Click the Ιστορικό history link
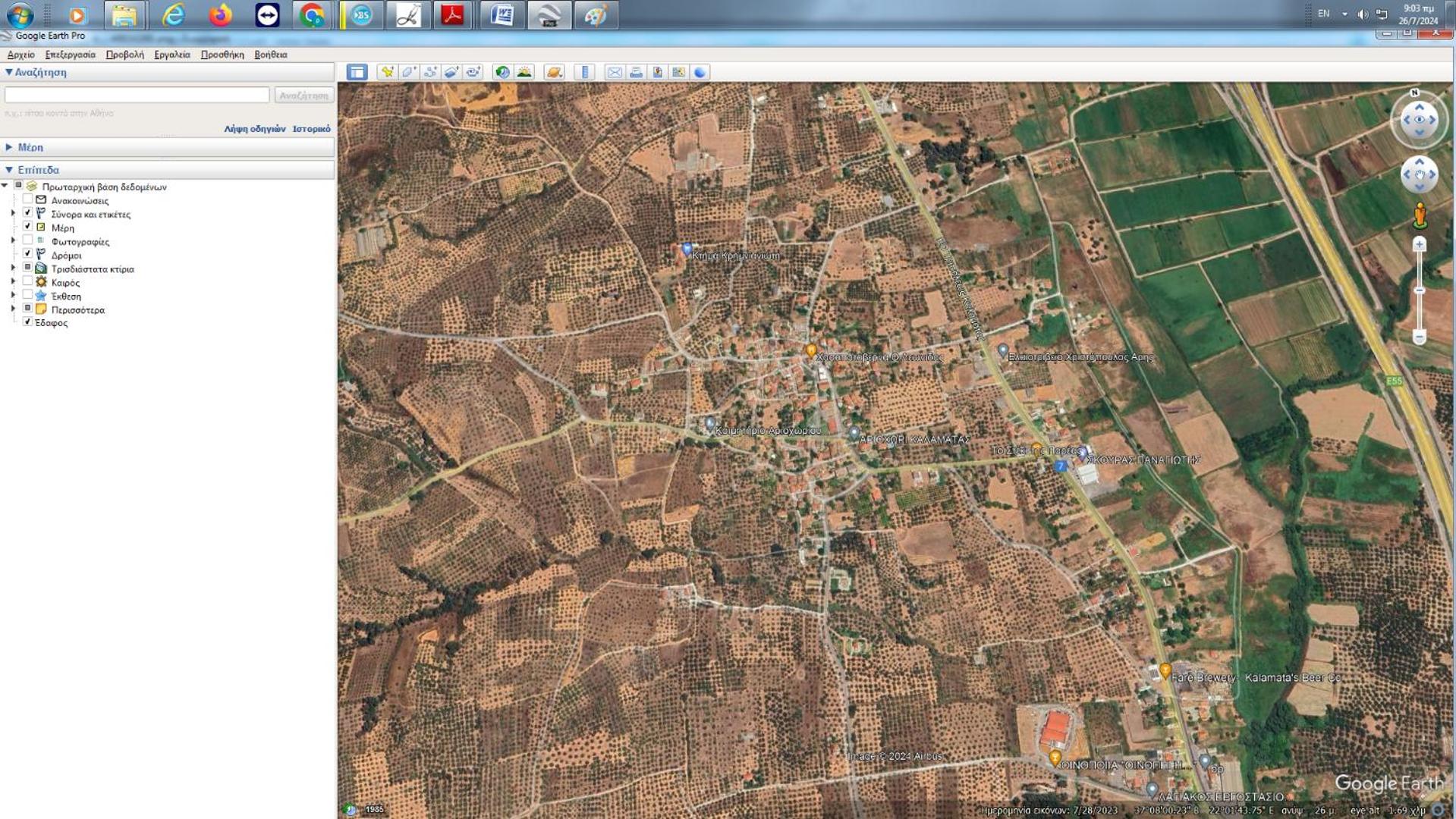Image resolution: width=1456 pixels, height=819 pixels. point(311,129)
